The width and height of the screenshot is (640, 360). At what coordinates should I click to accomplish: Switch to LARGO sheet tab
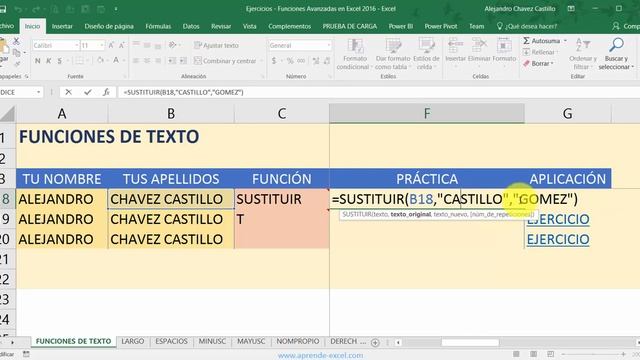(133, 341)
